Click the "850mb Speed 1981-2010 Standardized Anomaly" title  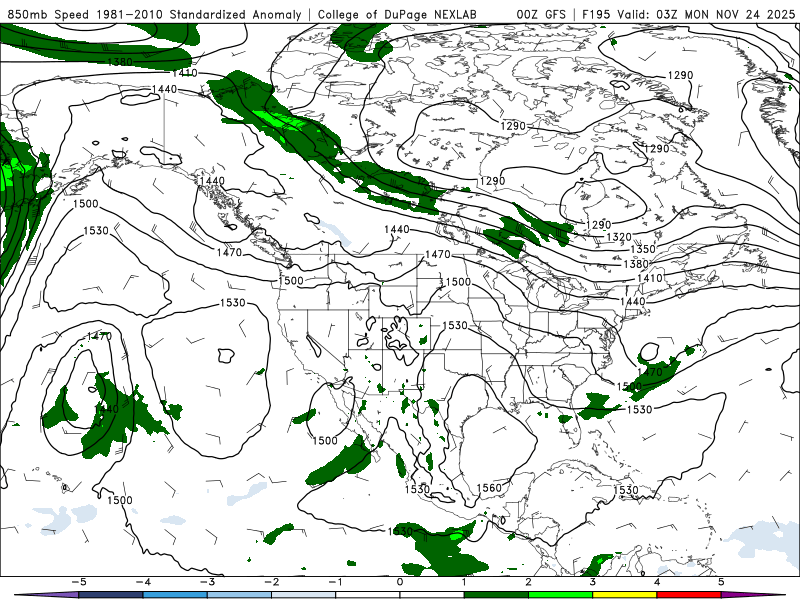(x=155, y=14)
